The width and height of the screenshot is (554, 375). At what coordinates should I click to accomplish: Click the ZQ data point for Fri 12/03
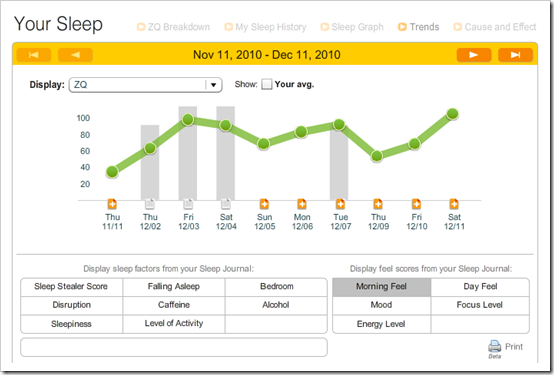coord(188,119)
